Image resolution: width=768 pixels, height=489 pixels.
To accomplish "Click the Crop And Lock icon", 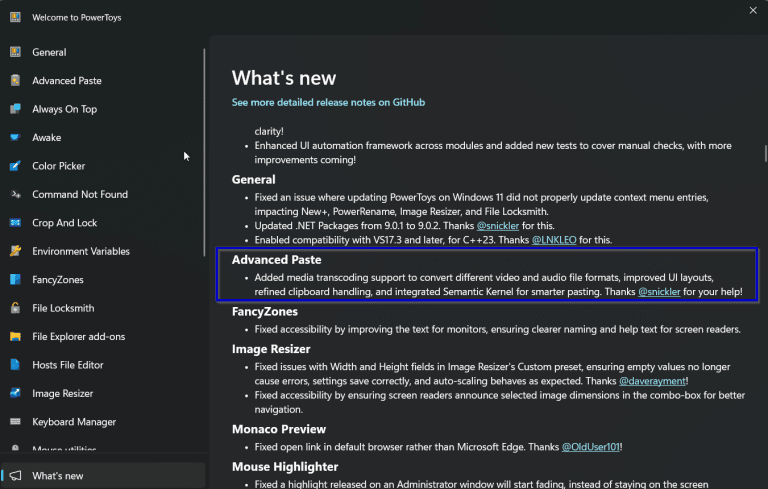I will (15, 222).
